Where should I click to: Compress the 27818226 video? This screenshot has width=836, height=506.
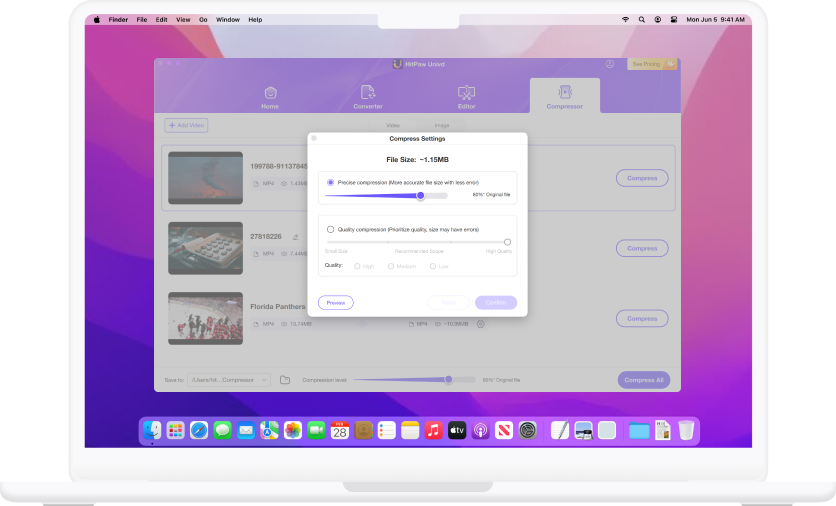642,248
